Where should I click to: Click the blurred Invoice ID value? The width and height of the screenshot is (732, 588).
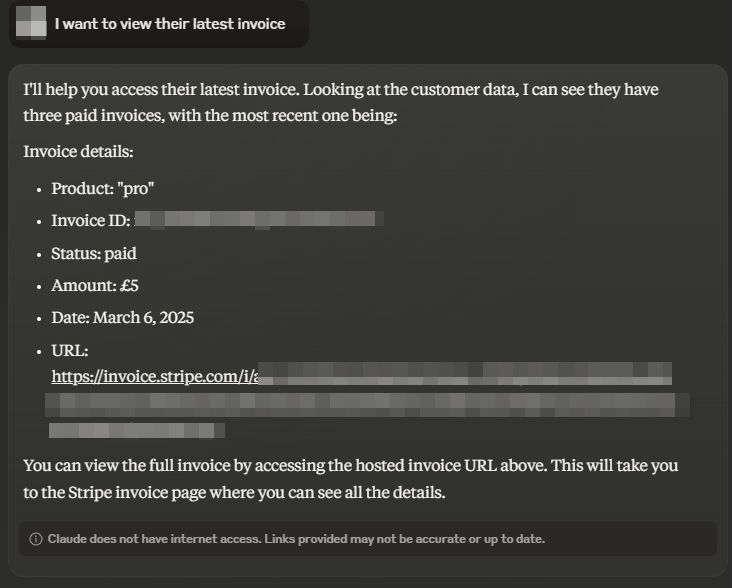coord(259,219)
